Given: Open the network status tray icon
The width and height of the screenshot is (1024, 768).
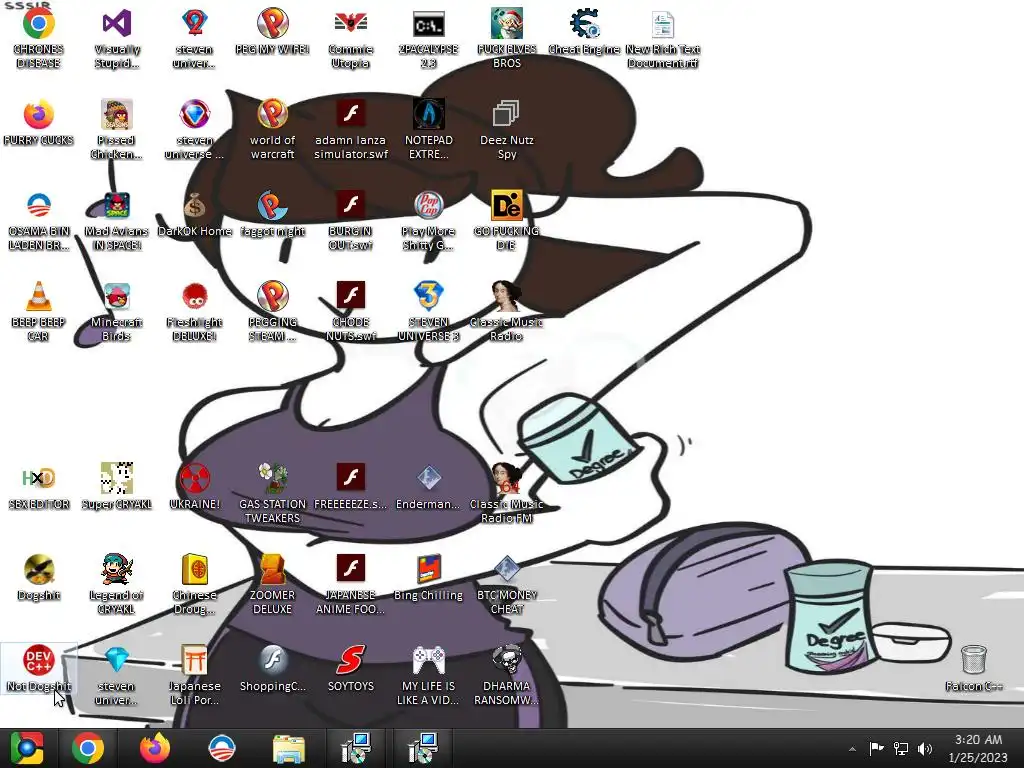Looking at the screenshot, I should coord(901,748).
